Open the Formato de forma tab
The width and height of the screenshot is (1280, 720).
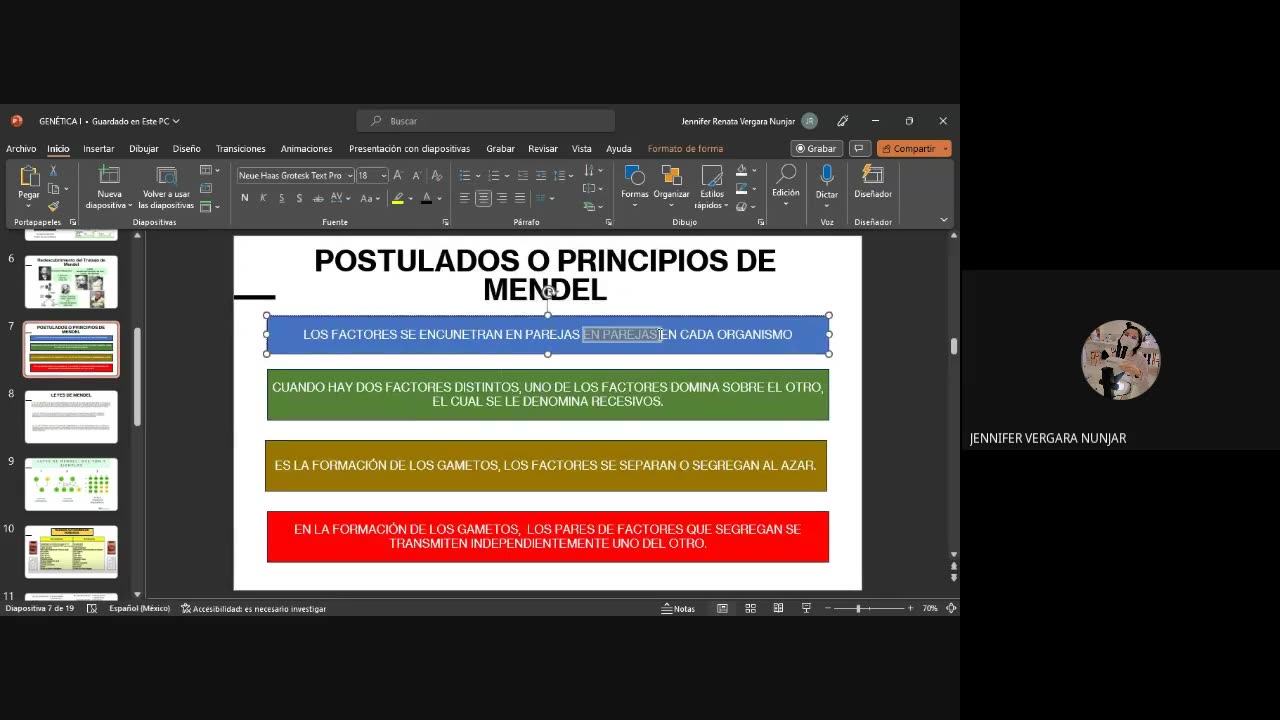685,148
